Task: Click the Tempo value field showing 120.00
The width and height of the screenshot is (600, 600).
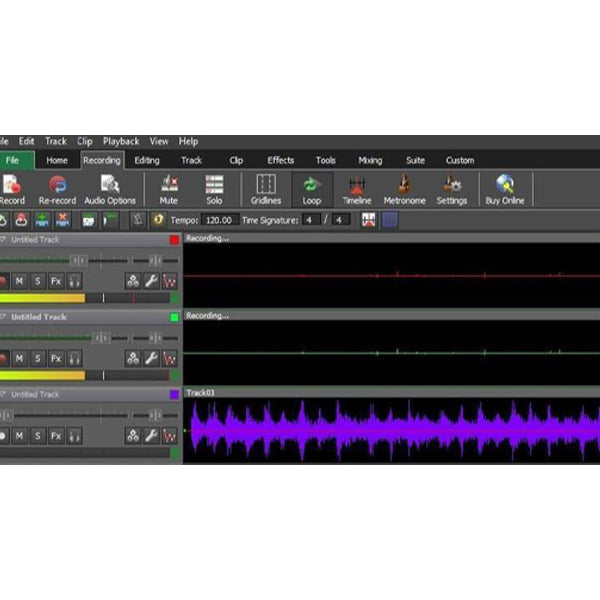Action: (x=220, y=220)
